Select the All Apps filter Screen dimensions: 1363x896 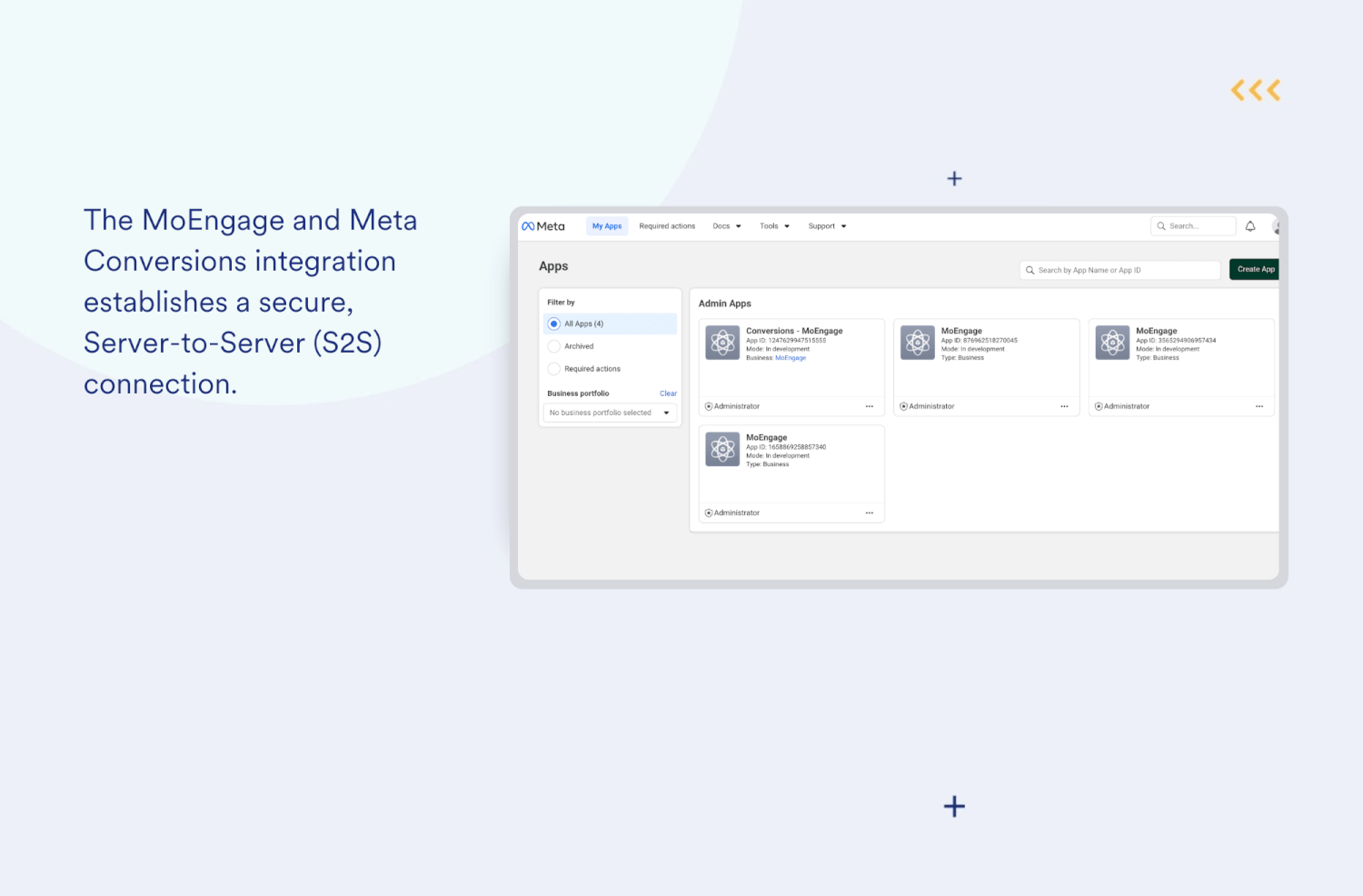click(x=554, y=324)
